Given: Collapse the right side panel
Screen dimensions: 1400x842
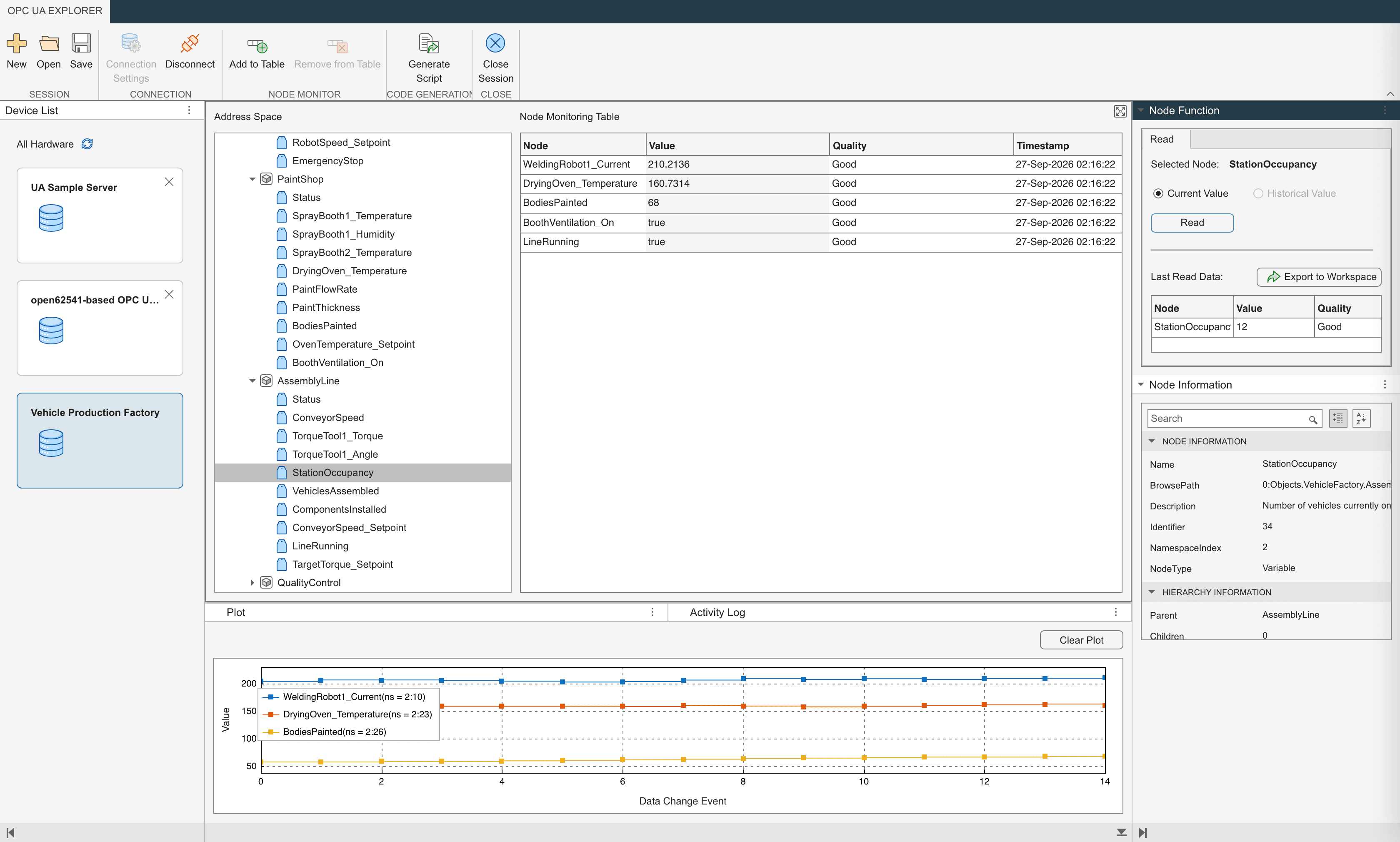Looking at the screenshot, I should [x=1142, y=832].
